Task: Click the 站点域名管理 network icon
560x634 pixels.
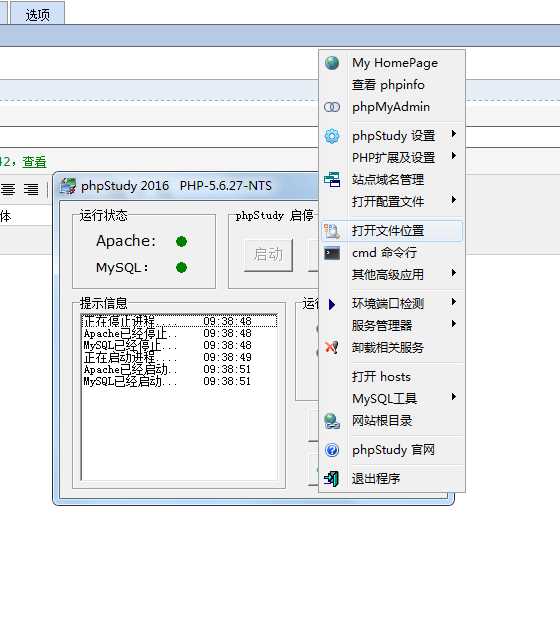Action: point(332,180)
